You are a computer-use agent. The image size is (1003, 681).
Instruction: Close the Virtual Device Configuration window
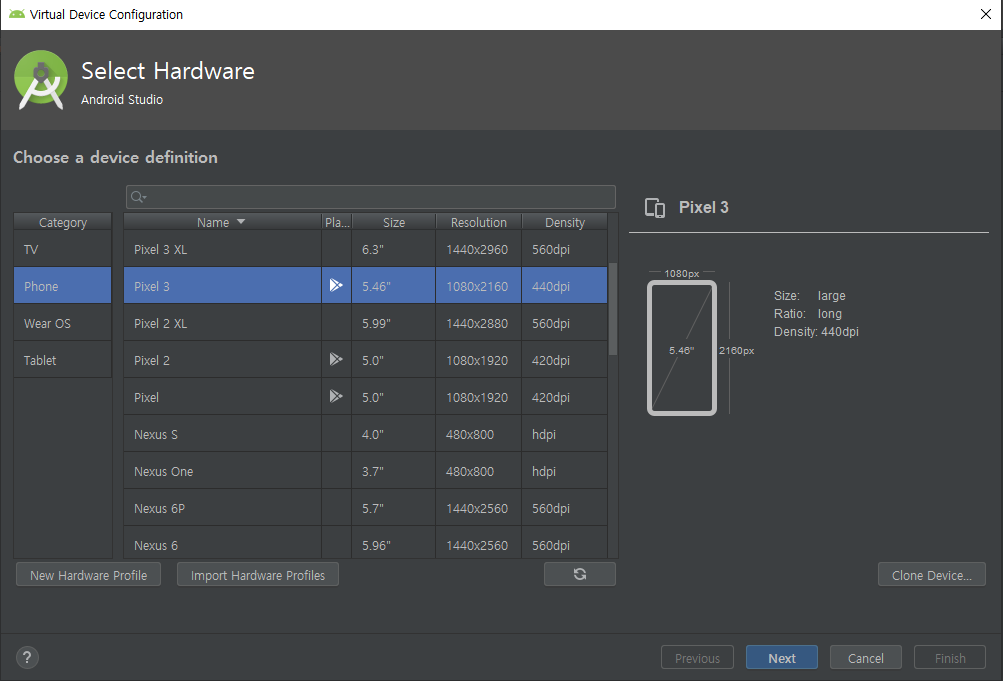tap(986, 14)
